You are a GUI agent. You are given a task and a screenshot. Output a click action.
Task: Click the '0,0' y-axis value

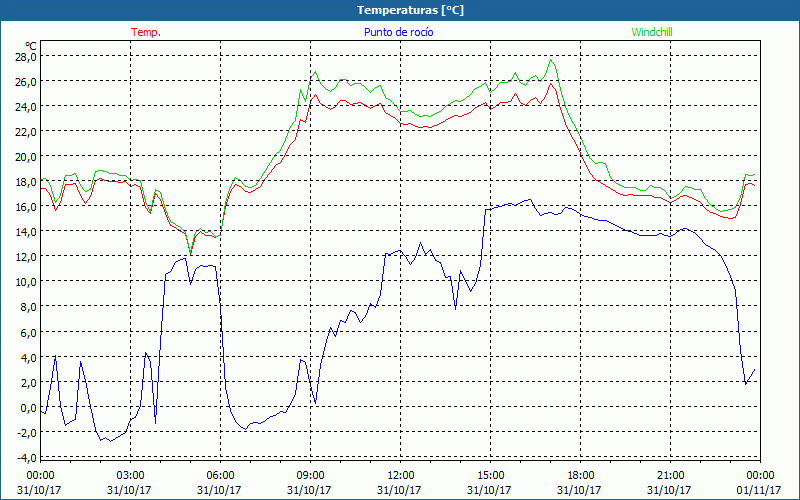click(x=29, y=407)
